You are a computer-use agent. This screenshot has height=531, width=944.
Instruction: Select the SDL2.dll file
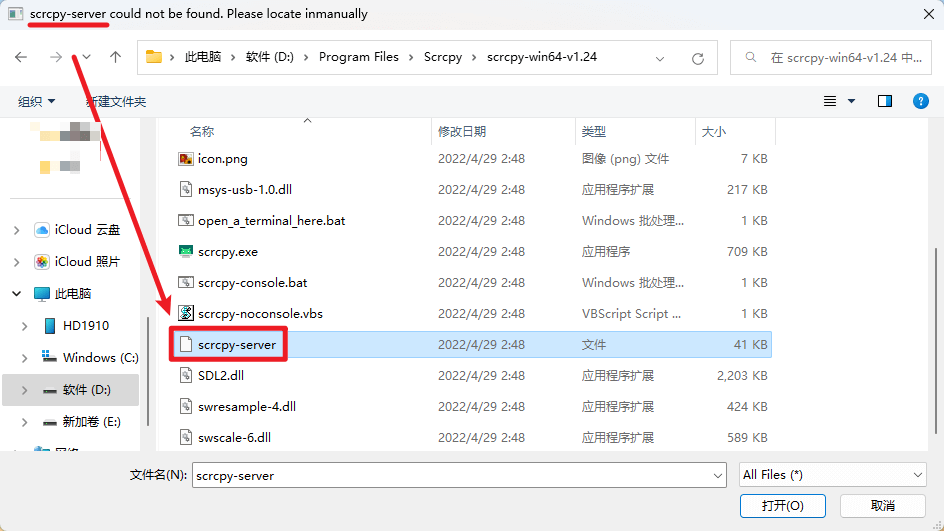pos(220,375)
